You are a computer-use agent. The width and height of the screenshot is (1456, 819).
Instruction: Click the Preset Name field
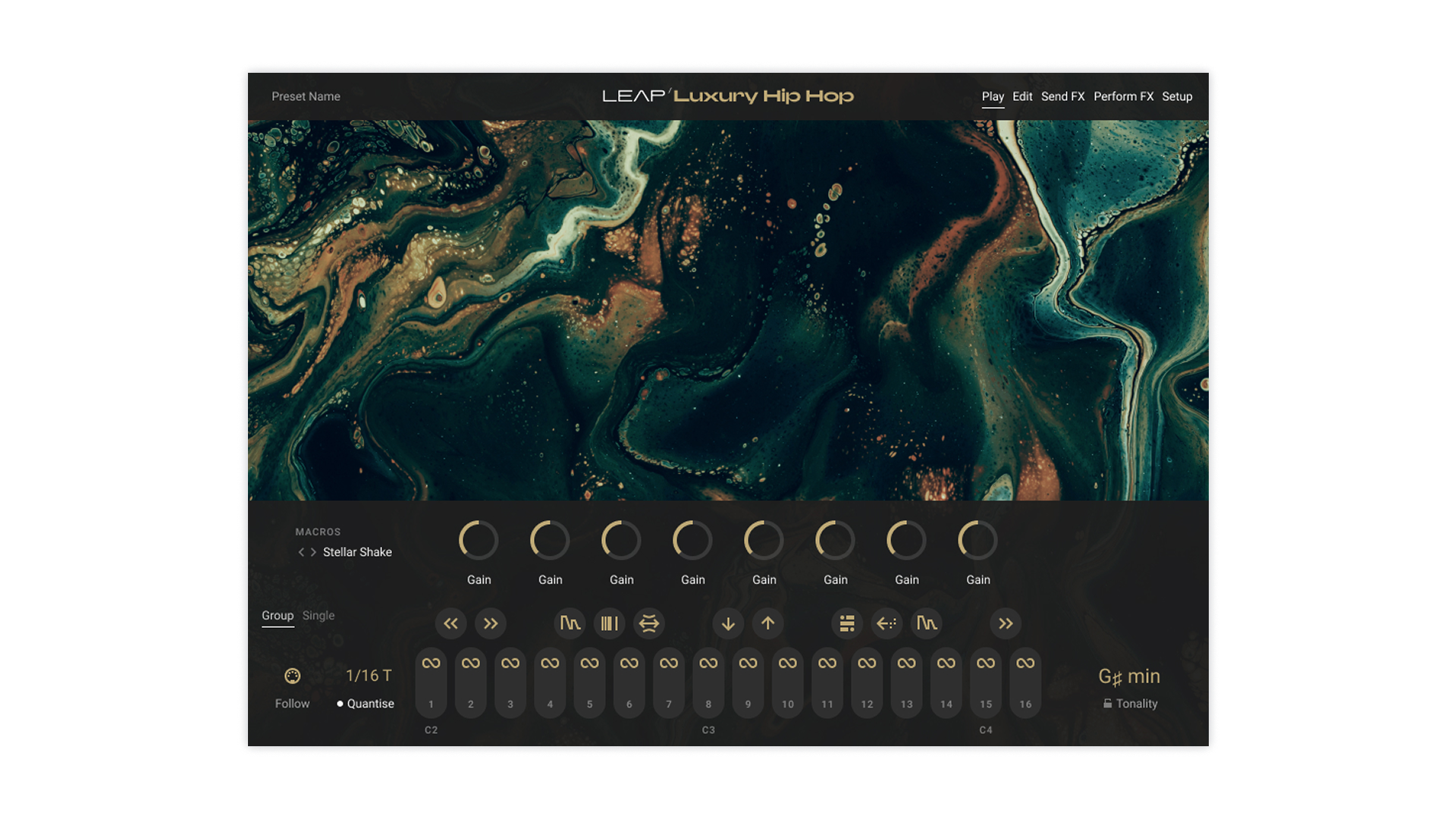point(306,96)
